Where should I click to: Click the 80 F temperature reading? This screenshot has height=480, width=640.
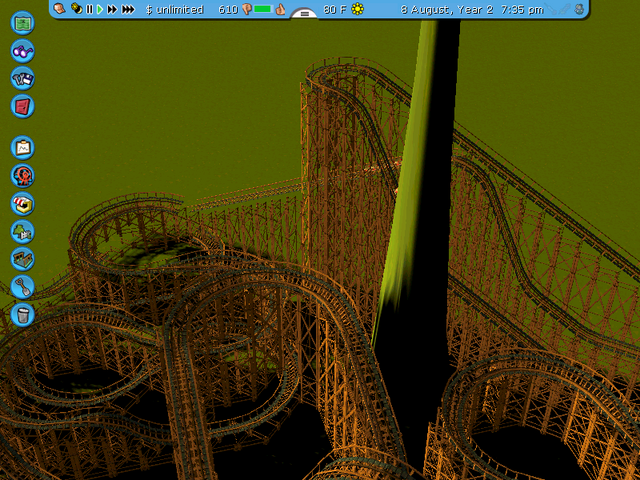[x=335, y=9]
